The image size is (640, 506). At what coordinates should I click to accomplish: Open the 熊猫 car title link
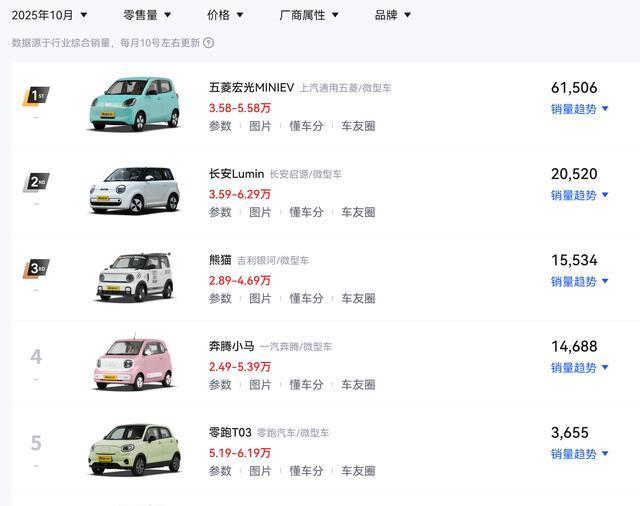(220, 260)
